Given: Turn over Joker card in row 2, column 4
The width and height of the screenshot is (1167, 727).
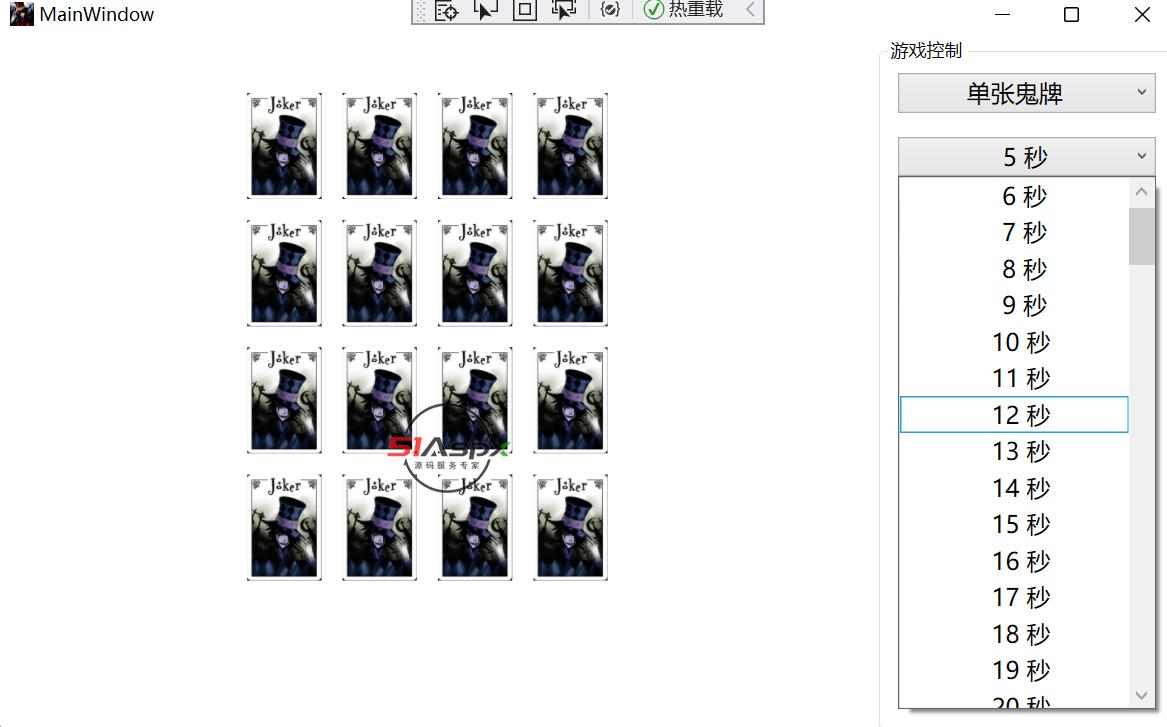Looking at the screenshot, I should tap(570, 273).
